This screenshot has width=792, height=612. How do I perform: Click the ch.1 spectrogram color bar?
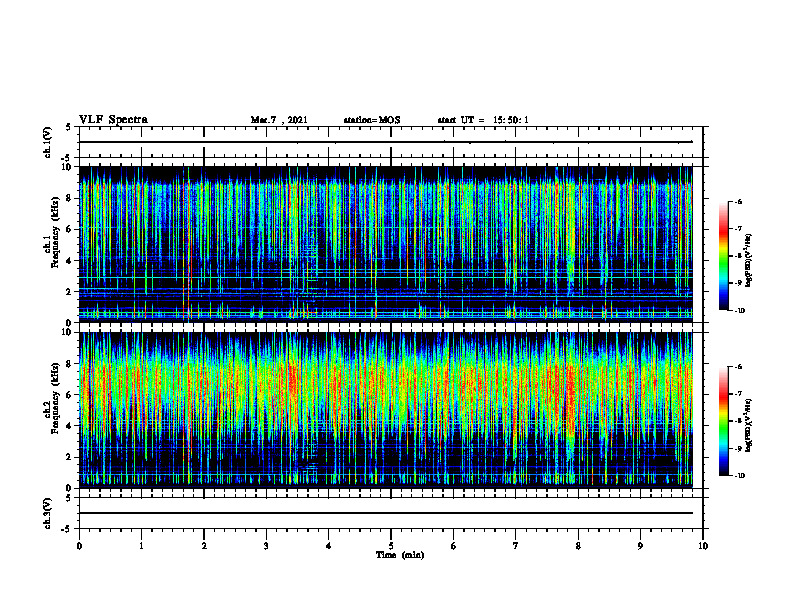[x=723, y=256]
